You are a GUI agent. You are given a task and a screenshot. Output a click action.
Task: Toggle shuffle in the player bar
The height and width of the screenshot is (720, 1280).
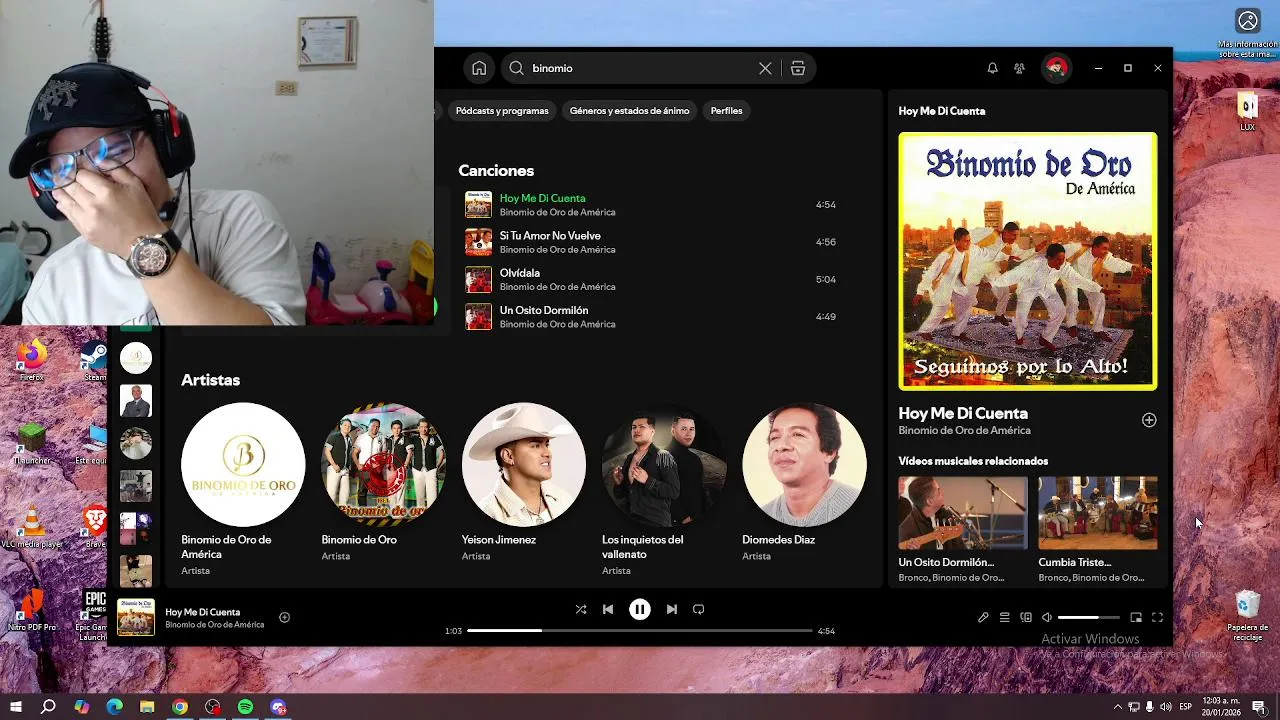tap(581, 609)
